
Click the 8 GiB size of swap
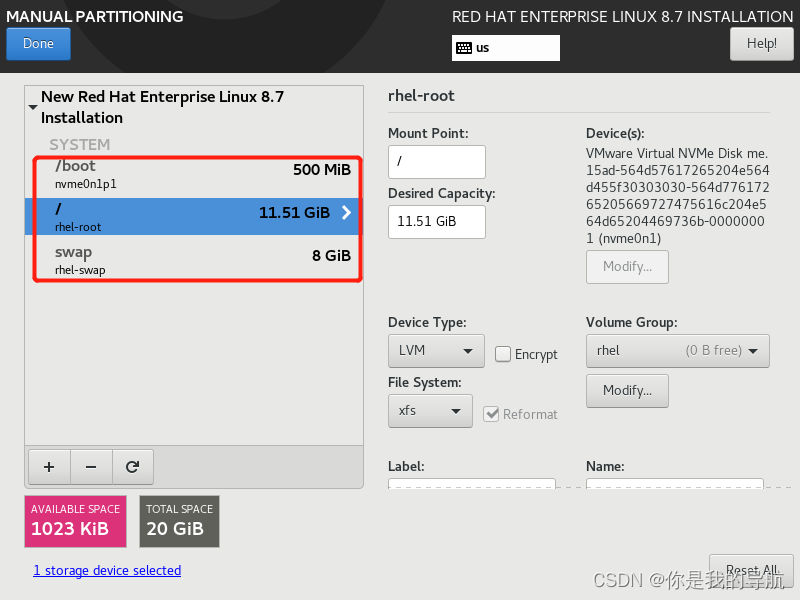click(332, 256)
